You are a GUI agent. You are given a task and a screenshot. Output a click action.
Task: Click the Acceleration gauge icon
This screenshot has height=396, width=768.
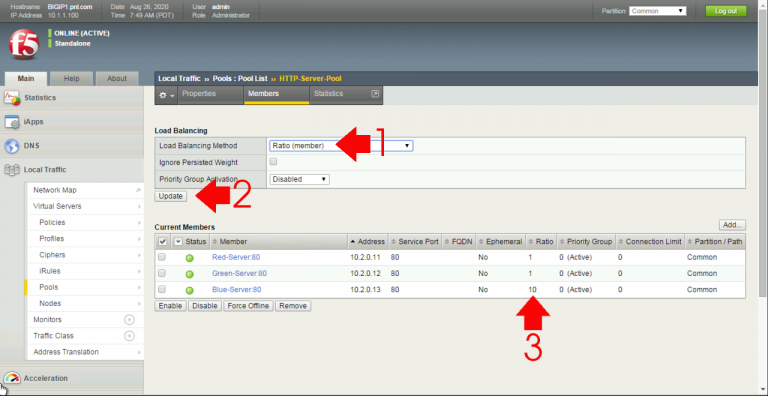12,378
